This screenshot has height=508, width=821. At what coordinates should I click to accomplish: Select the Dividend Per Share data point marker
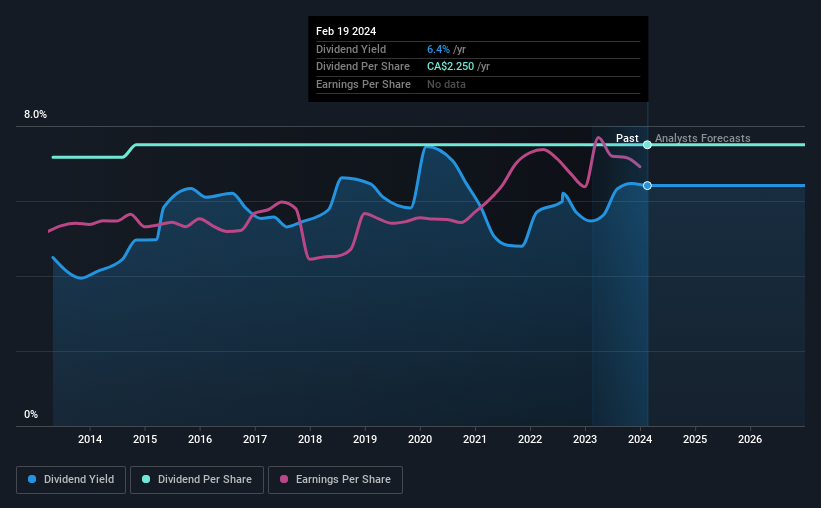click(x=647, y=145)
